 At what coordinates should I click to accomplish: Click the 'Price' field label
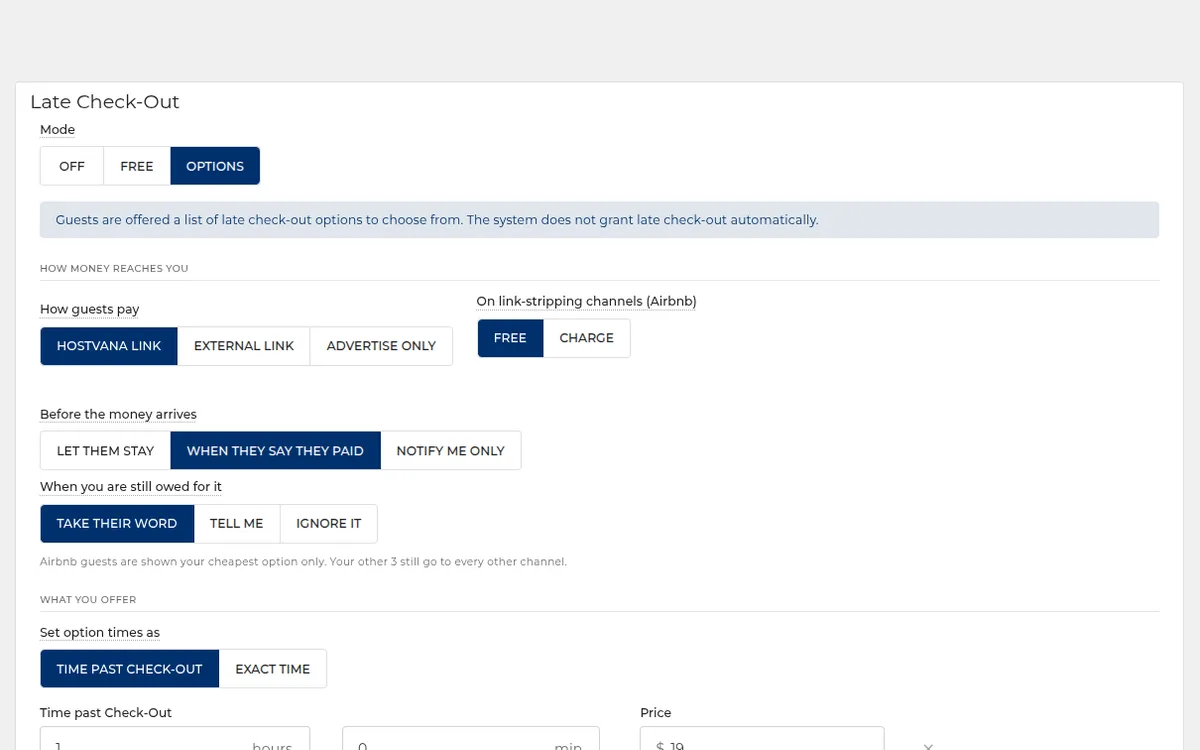tap(656, 713)
